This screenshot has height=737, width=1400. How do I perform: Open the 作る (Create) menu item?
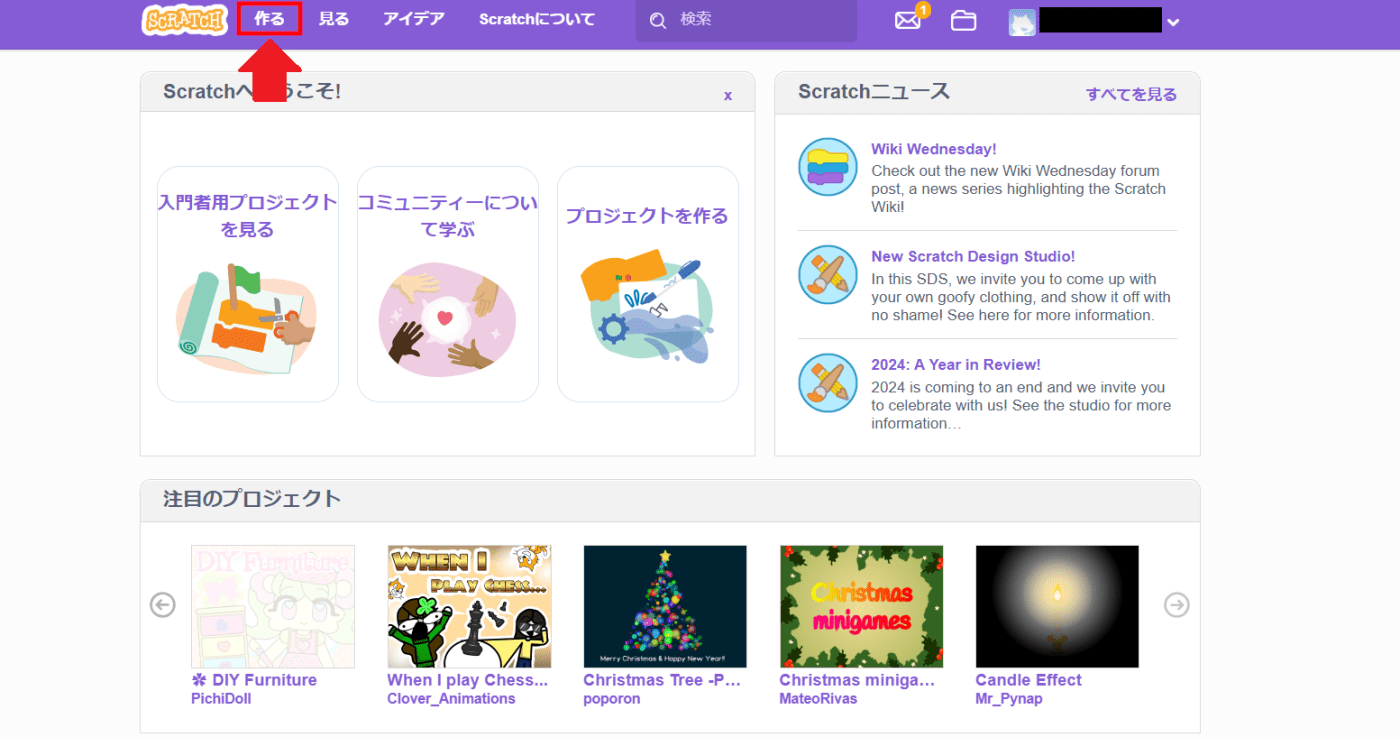[269, 19]
